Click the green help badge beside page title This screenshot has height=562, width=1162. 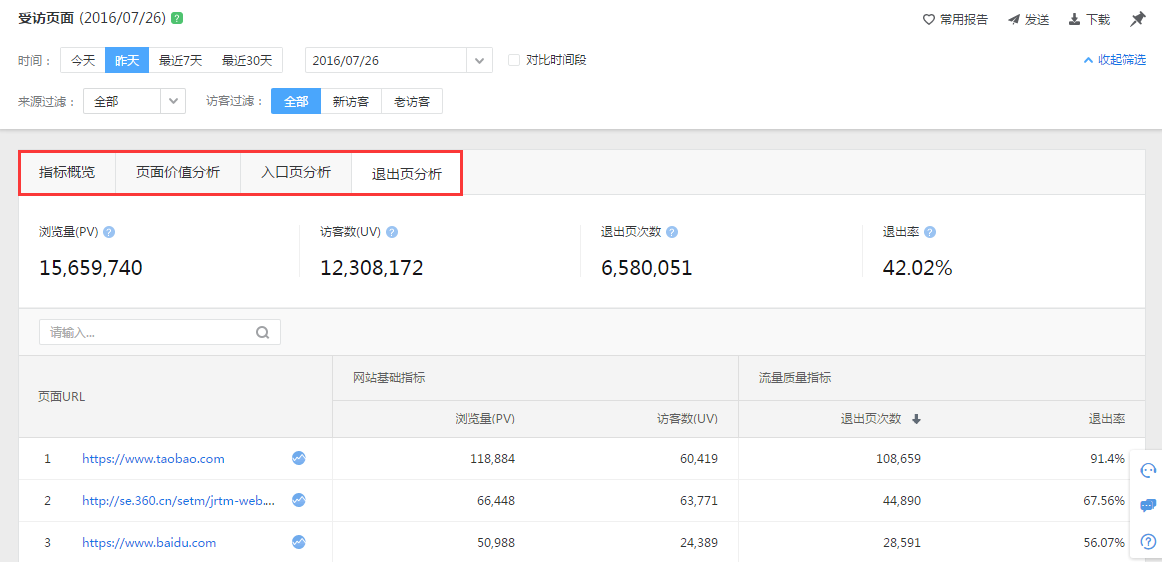[x=177, y=19]
